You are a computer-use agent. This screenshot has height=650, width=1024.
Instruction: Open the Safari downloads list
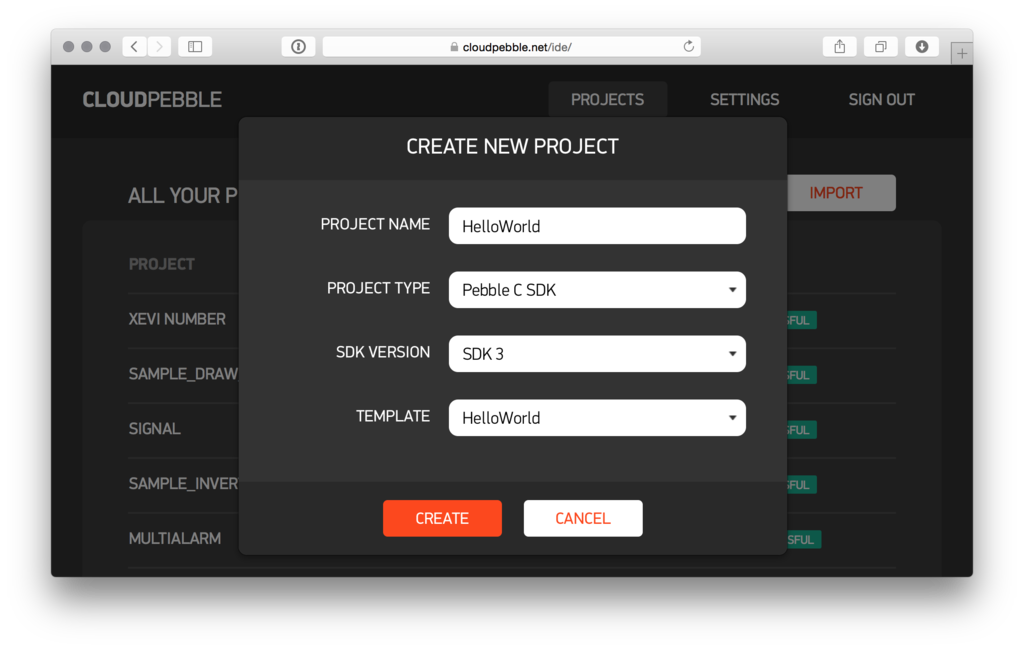point(921,46)
